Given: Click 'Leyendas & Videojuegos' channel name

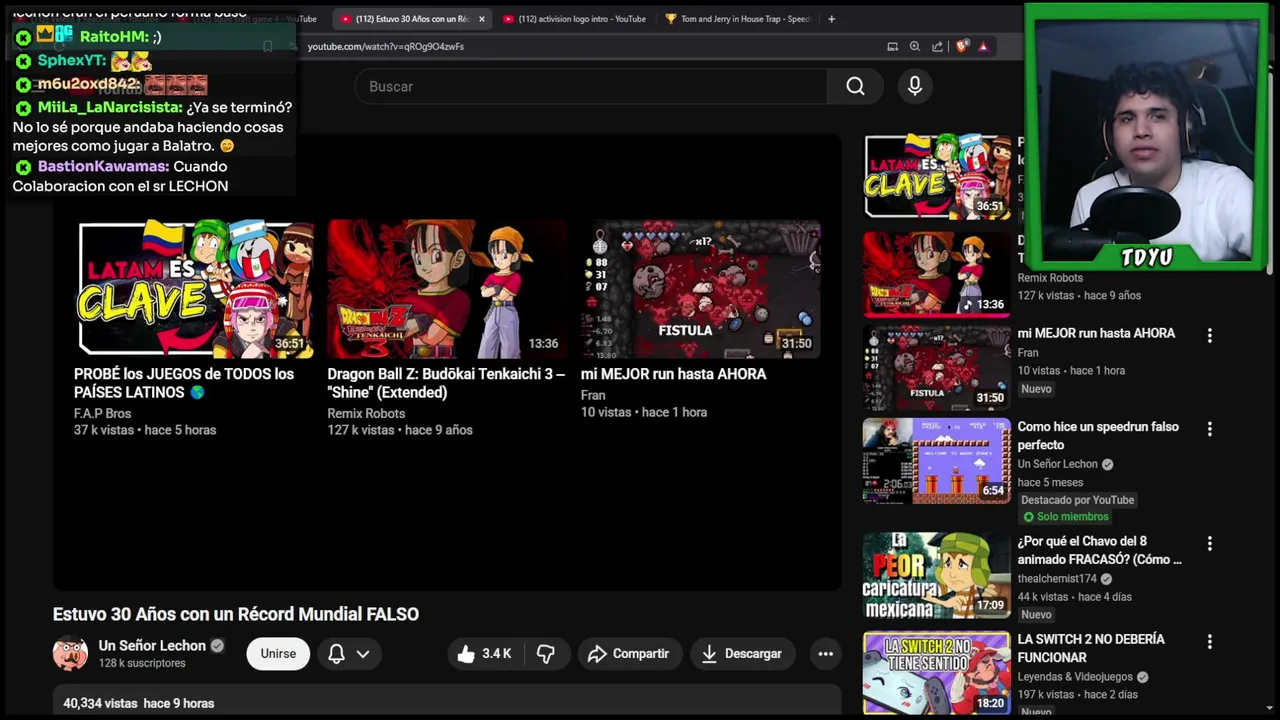Looking at the screenshot, I should 1075,677.
